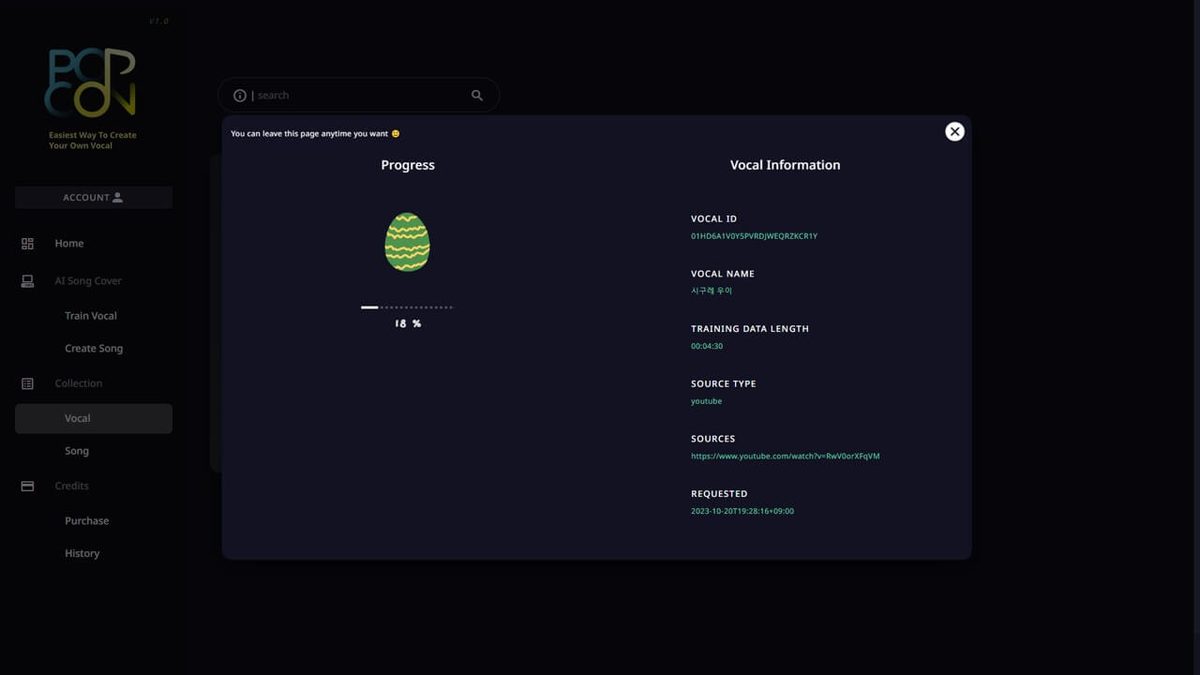Select Song under Collection
The height and width of the screenshot is (675, 1200).
click(x=77, y=451)
